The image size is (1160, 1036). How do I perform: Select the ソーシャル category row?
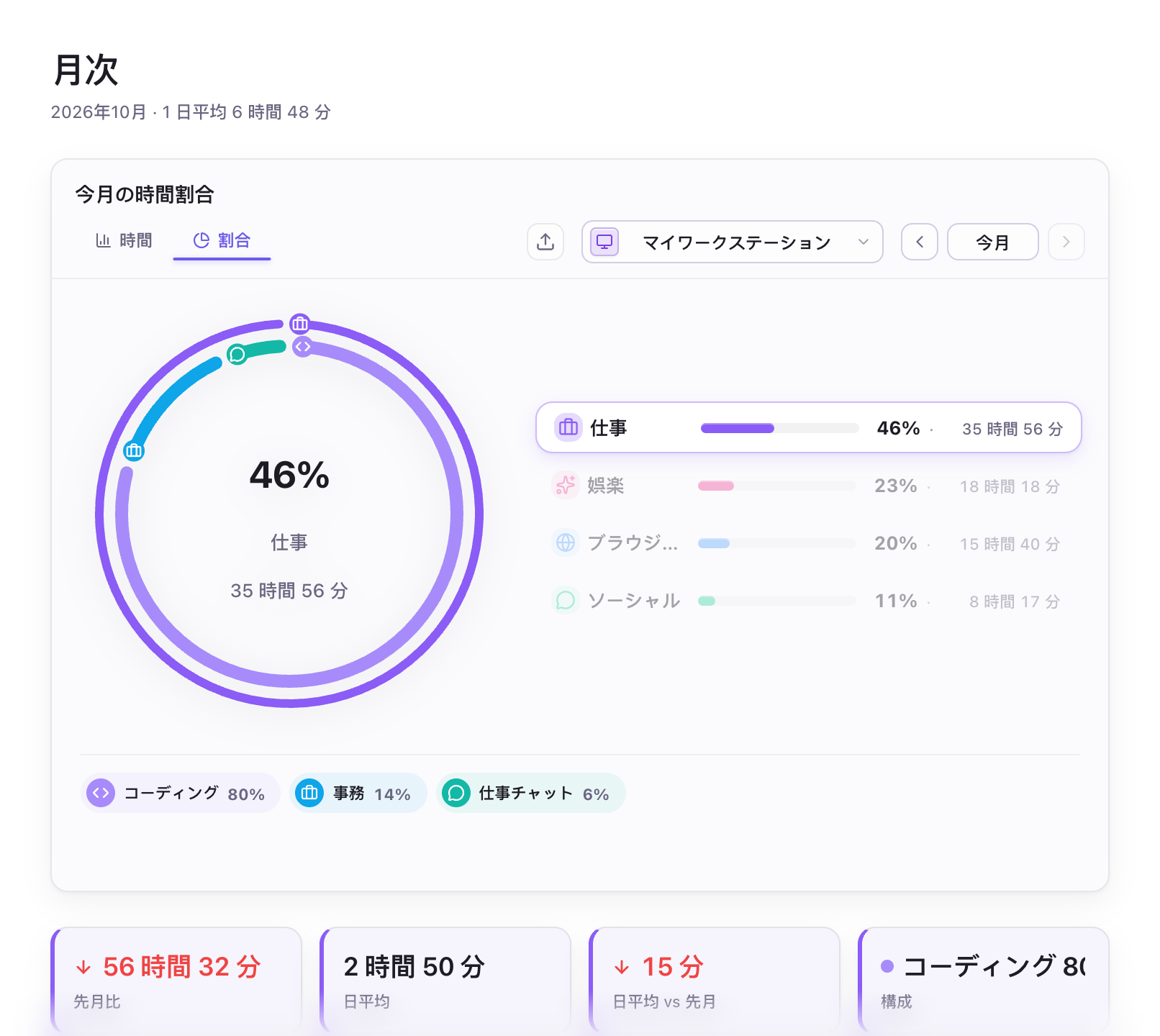pos(809,601)
